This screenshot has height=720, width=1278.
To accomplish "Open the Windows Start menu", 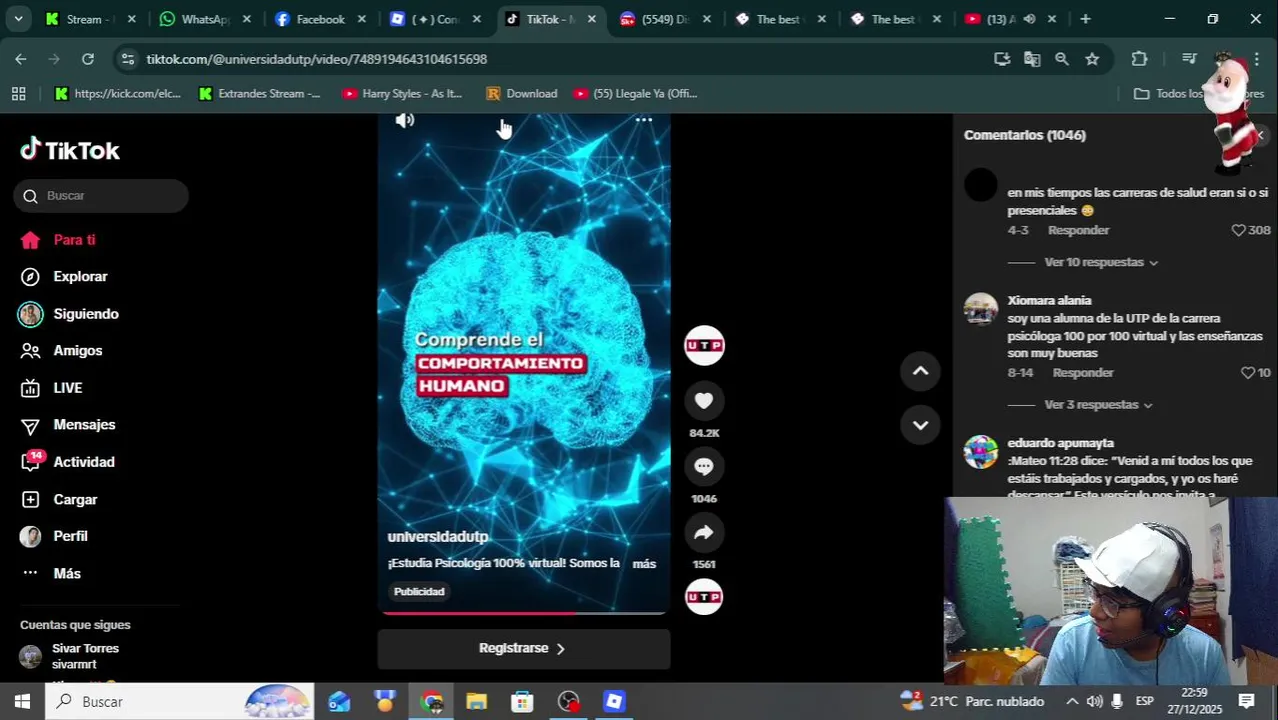I will (x=22, y=701).
